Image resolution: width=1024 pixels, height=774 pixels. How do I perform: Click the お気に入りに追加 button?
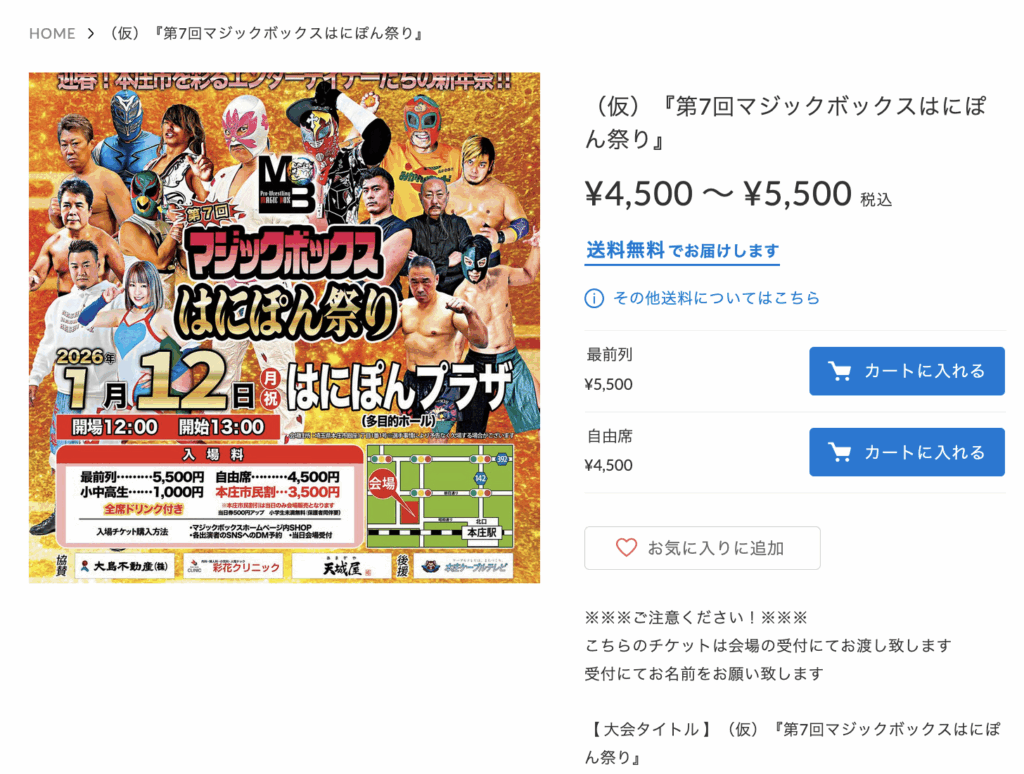(702, 548)
